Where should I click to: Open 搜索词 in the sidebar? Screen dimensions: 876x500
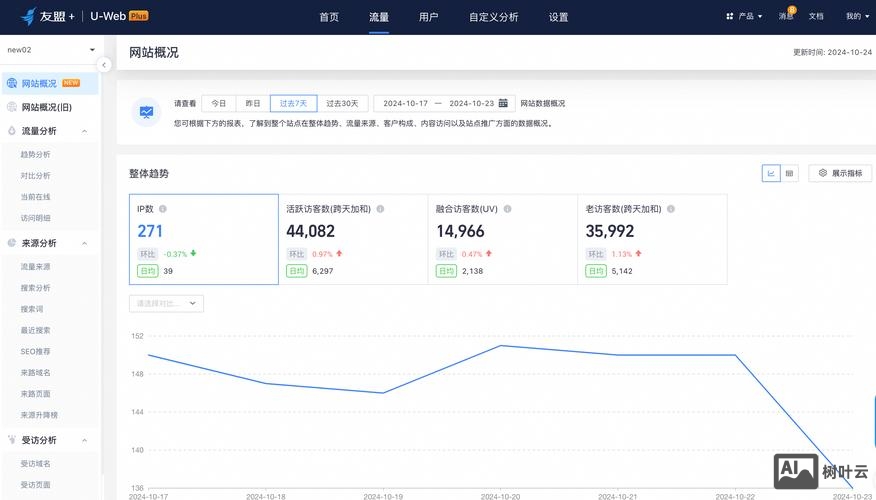tap(32, 309)
